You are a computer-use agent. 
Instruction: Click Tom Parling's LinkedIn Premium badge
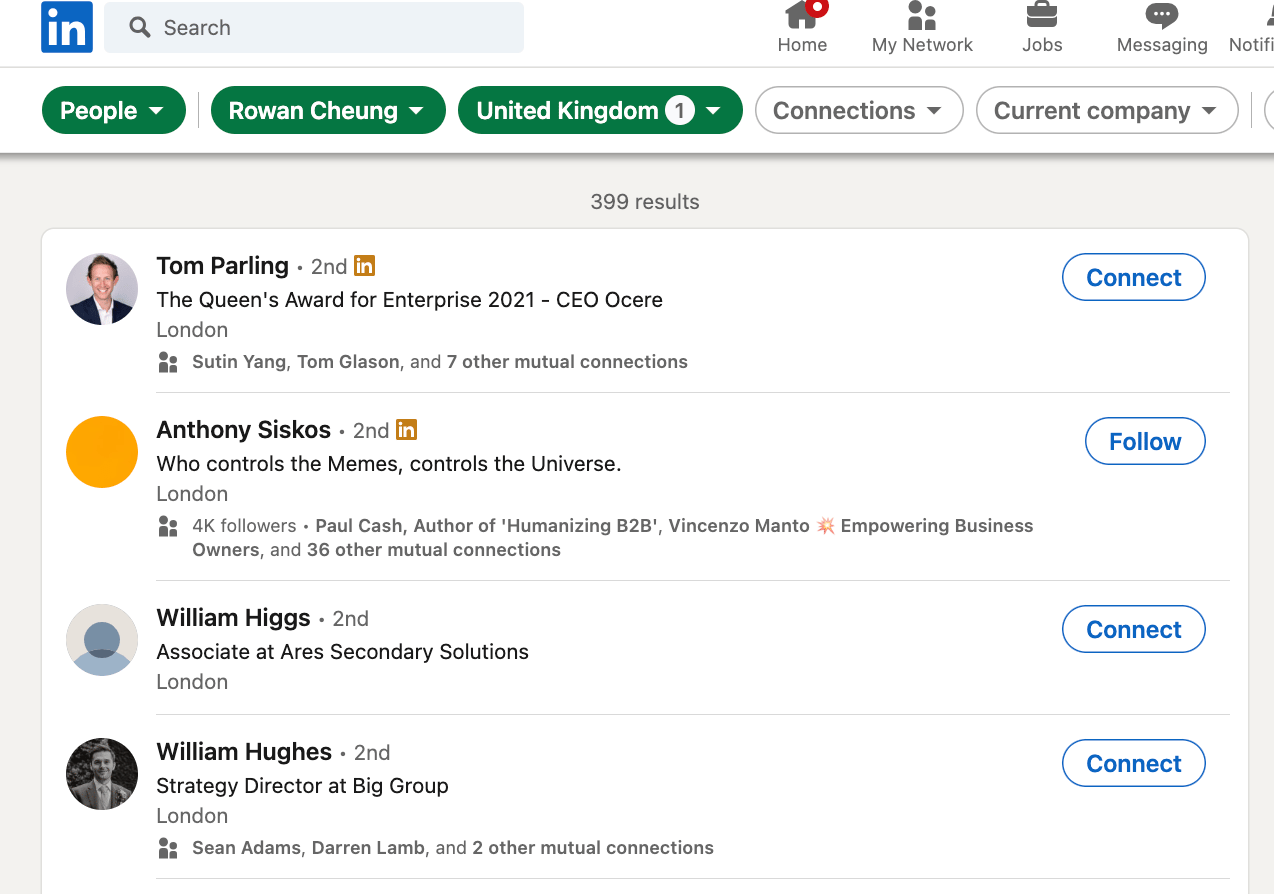click(365, 266)
